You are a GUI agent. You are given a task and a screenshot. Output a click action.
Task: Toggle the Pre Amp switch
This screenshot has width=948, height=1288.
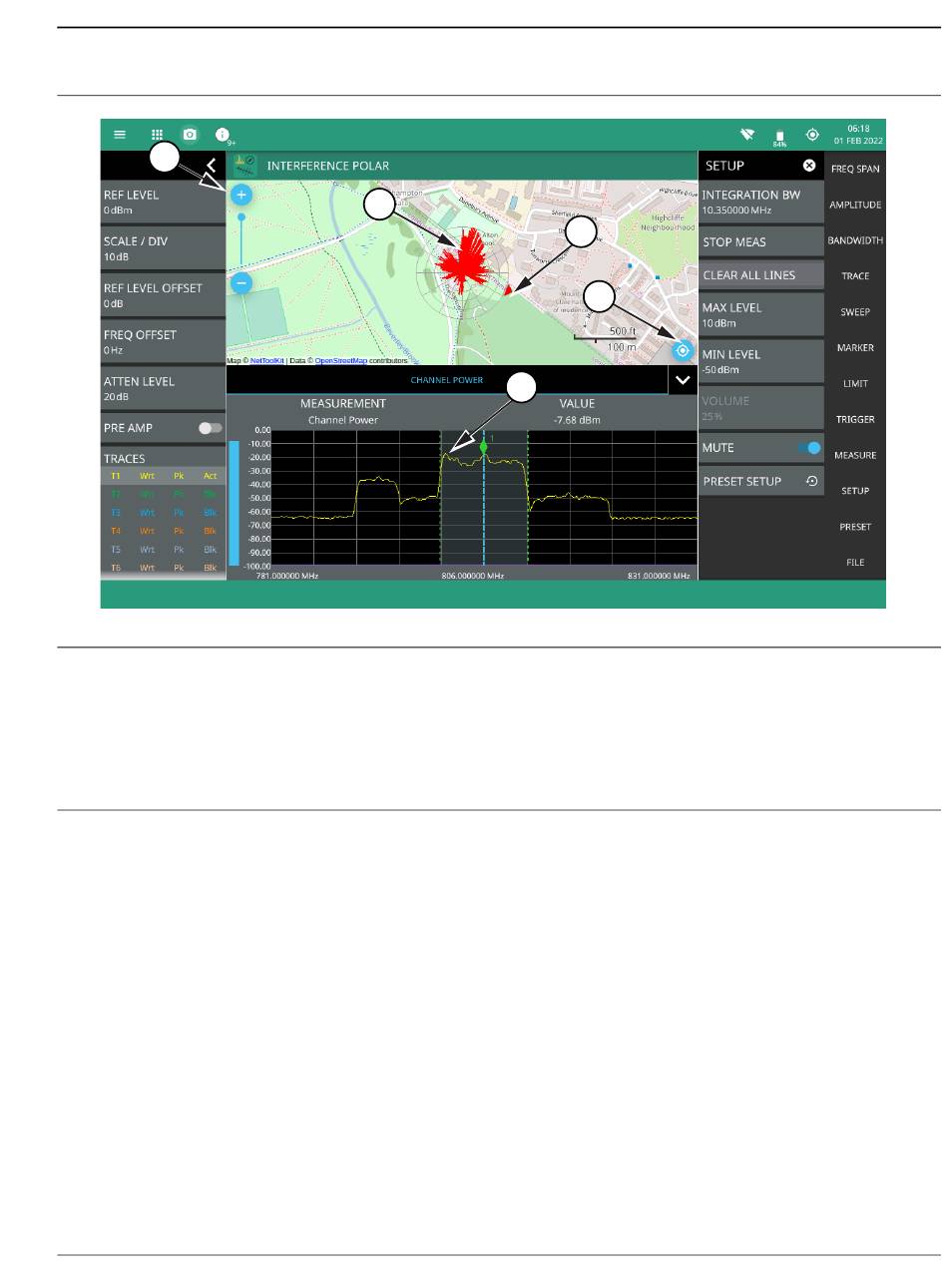click(x=211, y=428)
